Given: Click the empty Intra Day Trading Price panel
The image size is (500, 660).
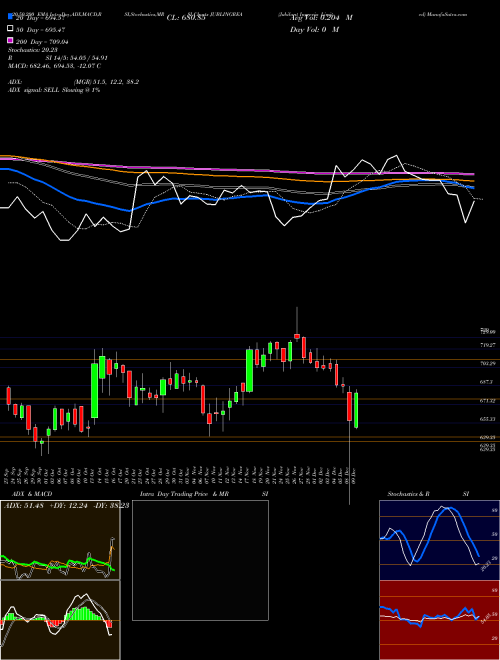Looking at the screenshot, I should (200, 560).
